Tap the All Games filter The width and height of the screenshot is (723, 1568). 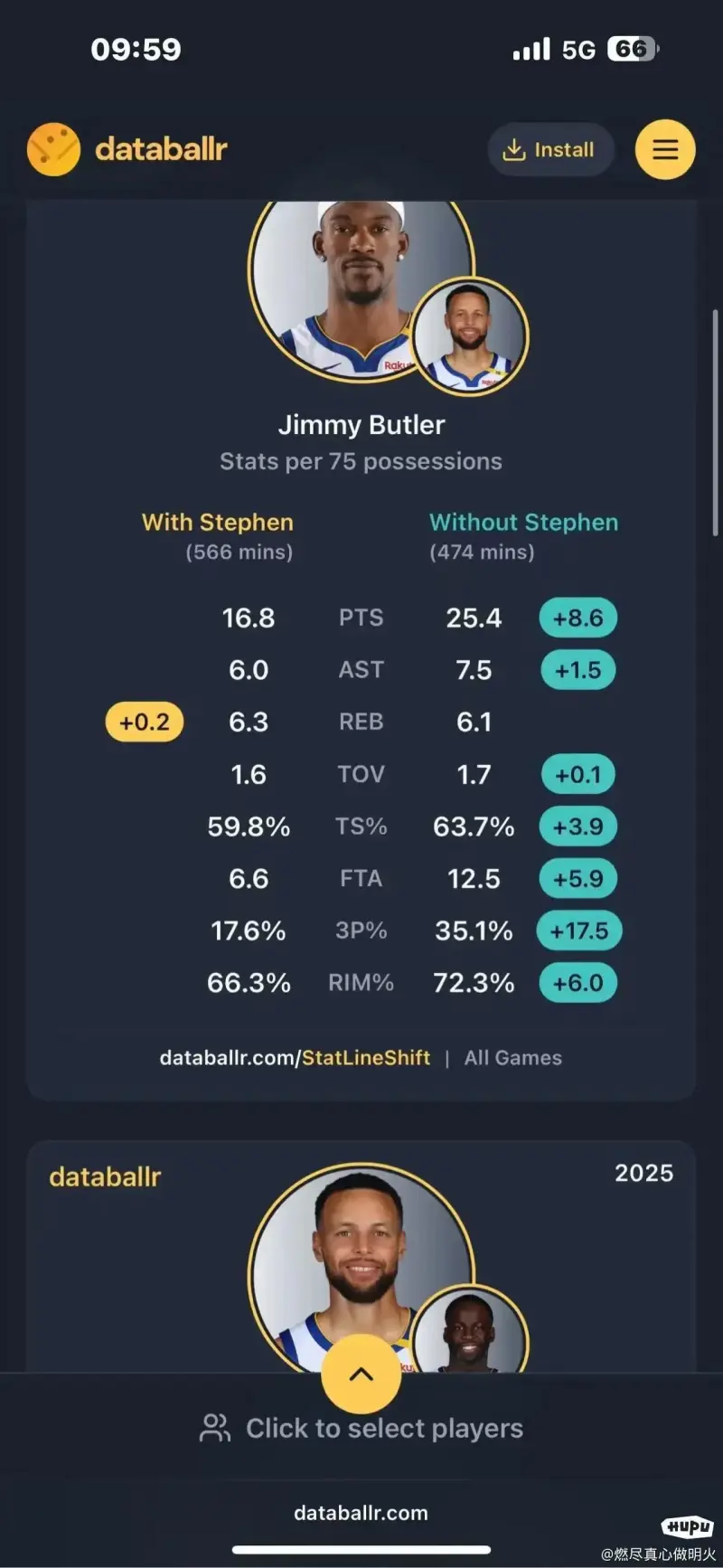point(513,1057)
